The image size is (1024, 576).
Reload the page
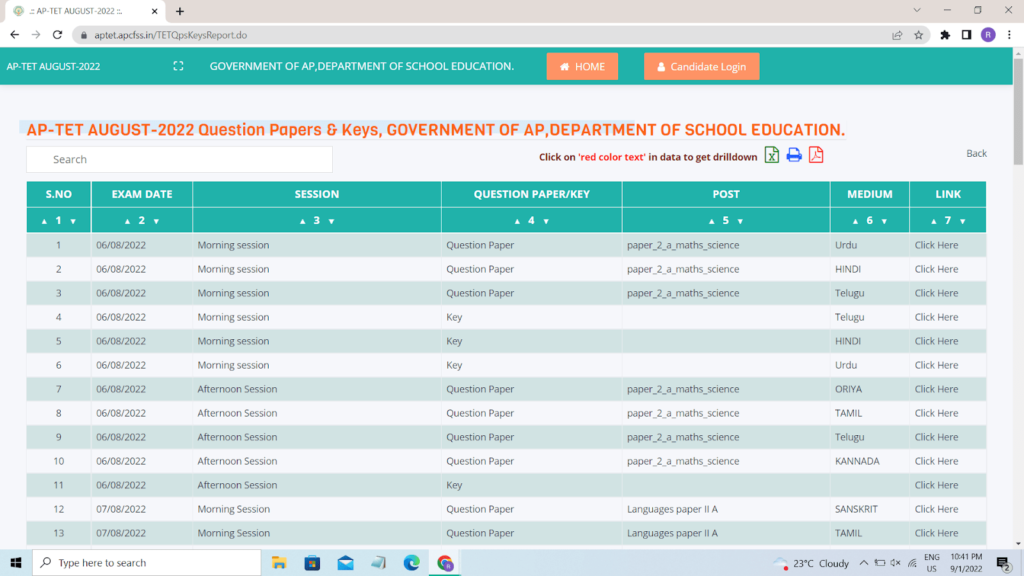click(x=58, y=34)
